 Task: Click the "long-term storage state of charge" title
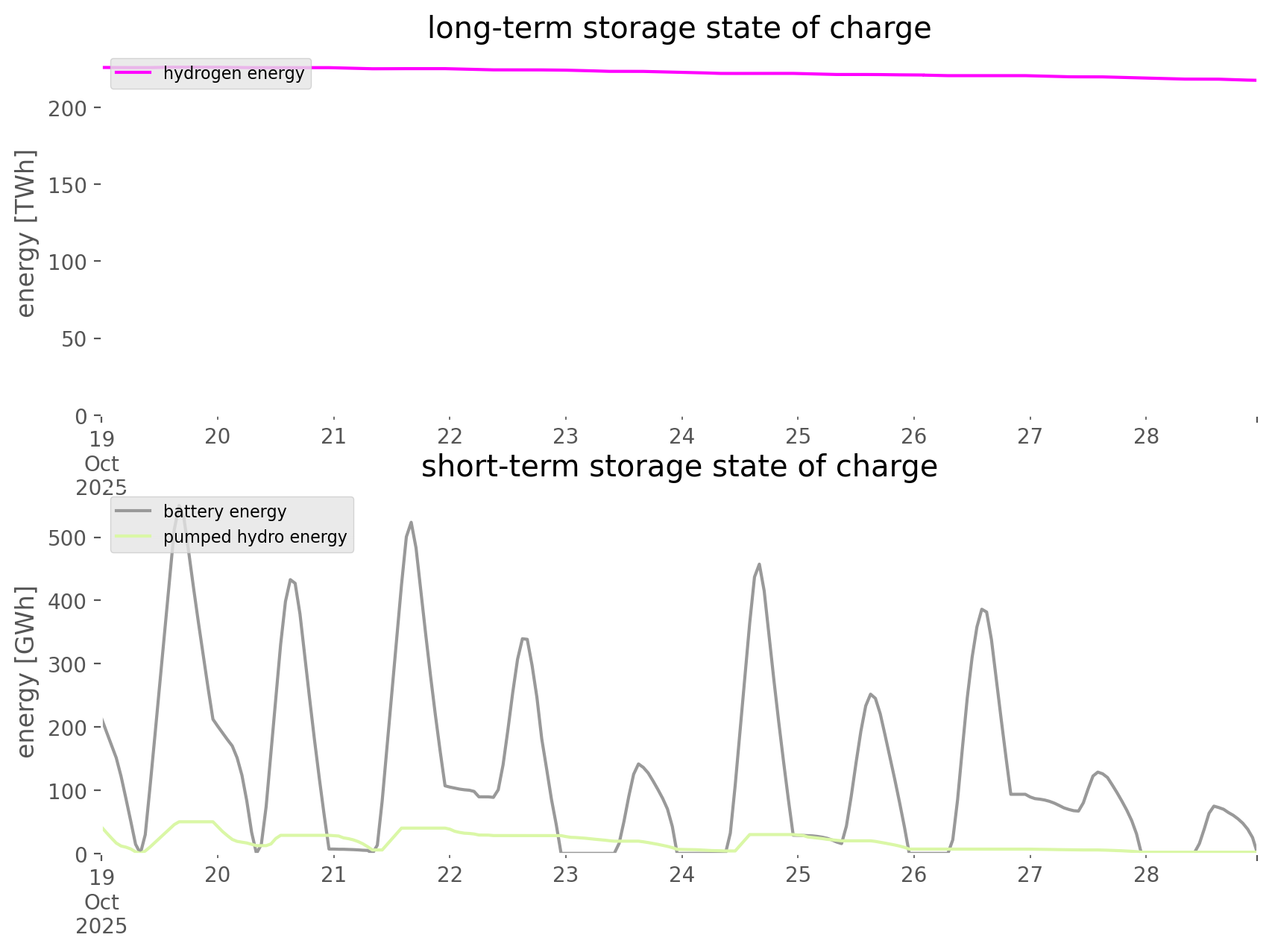(x=678, y=28)
